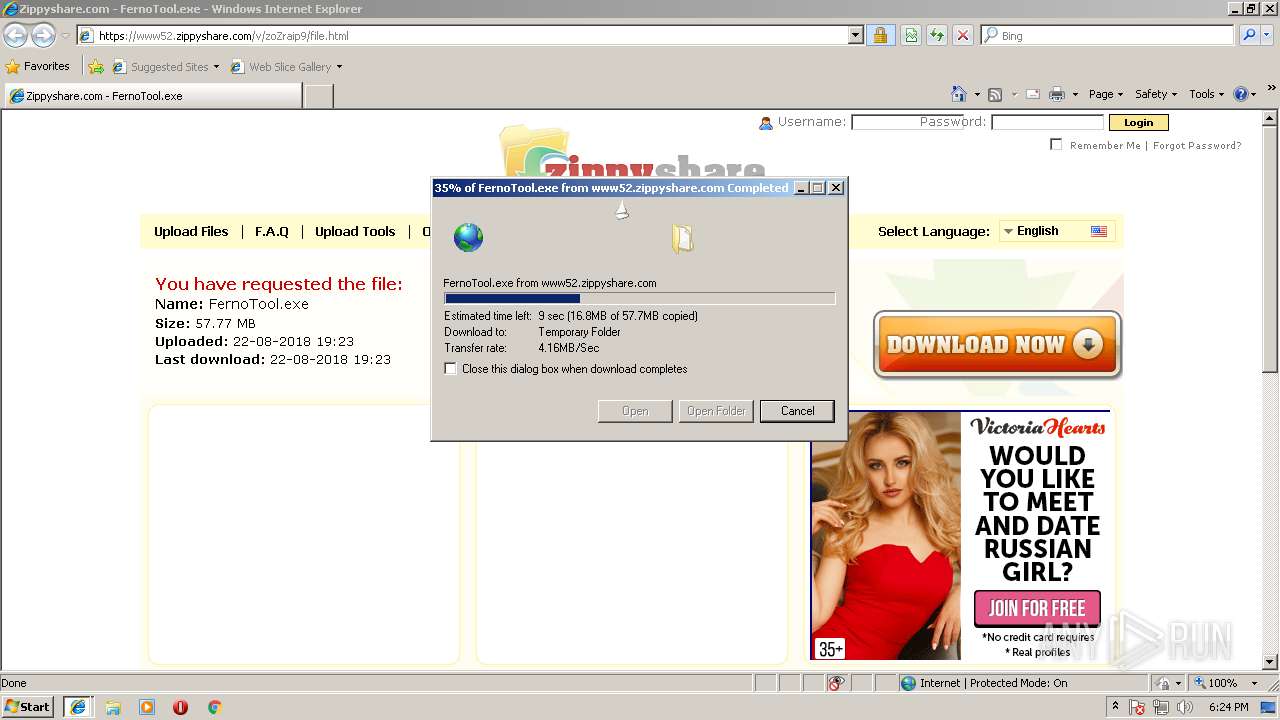Show hidden tray icons arrow
Screen dimensions: 1280x720
pos(1115,707)
